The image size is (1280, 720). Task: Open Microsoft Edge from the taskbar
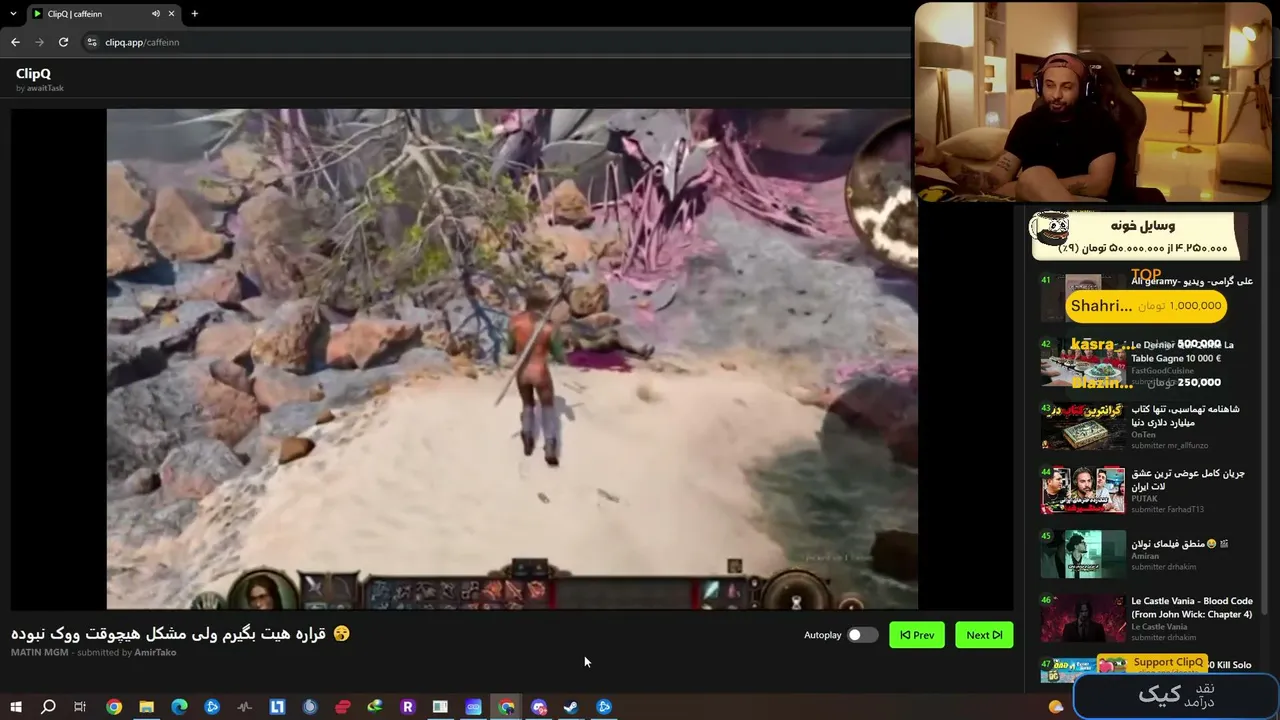[x=179, y=707]
